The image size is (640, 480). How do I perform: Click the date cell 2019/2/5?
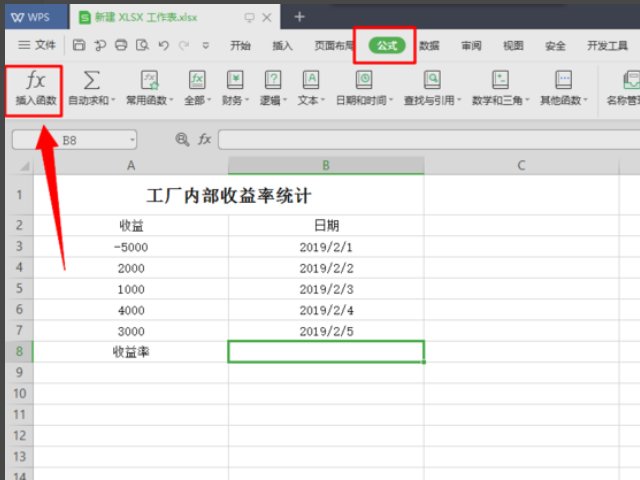tap(326, 331)
